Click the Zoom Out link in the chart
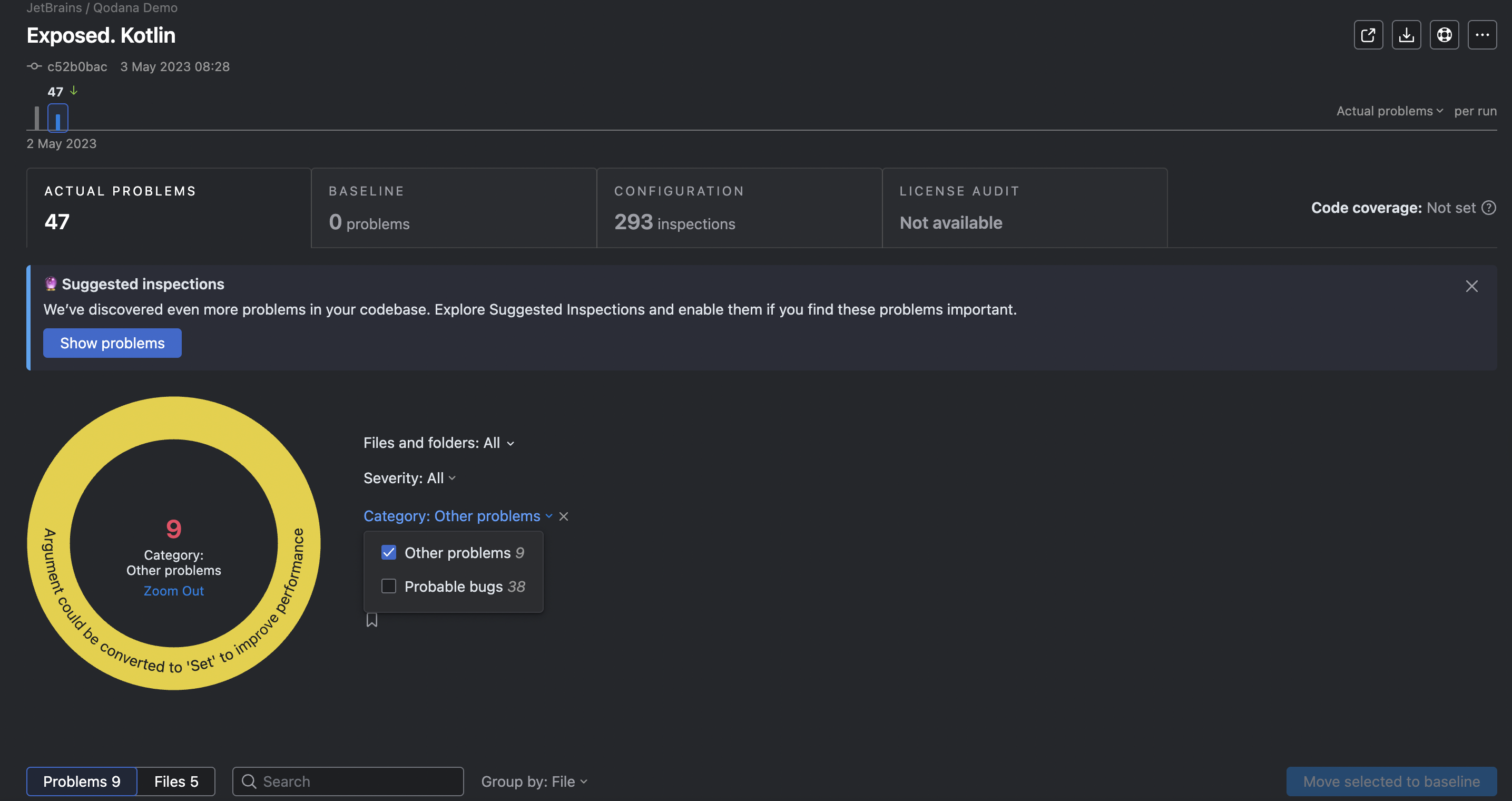Image resolution: width=1512 pixels, height=801 pixels. pos(173,591)
